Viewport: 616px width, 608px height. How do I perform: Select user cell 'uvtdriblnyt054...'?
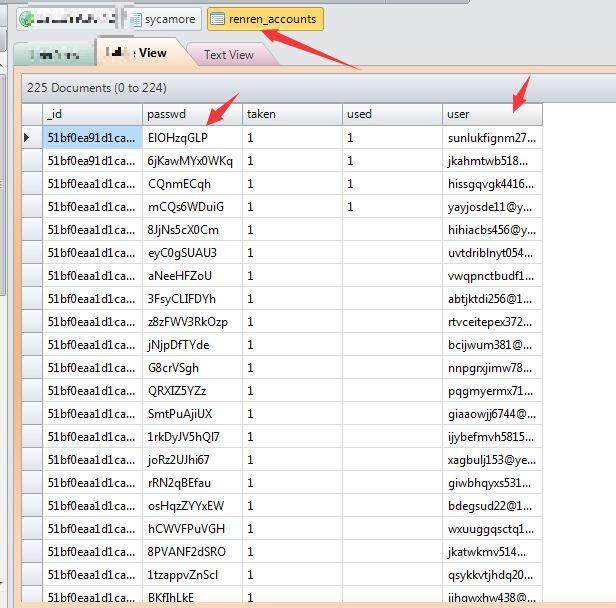pos(492,253)
